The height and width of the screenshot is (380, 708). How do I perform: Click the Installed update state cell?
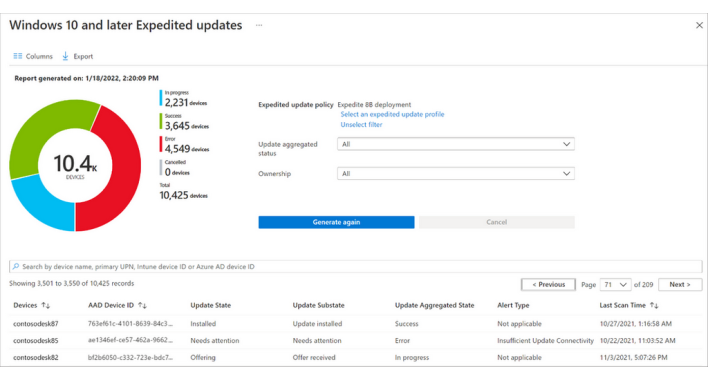(x=203, y=324)
